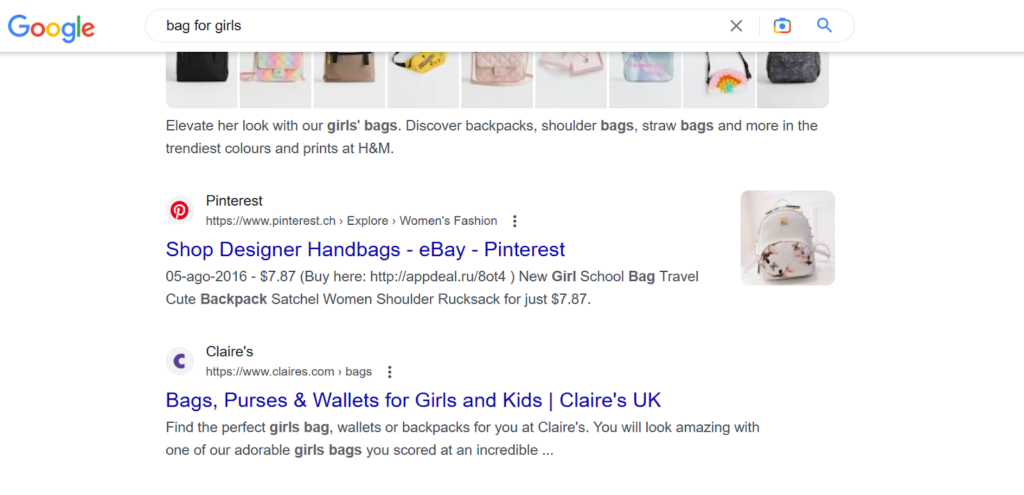Open the Pinterest result's three-dot menu
The height and width of the screenshot is (495, 1024).
515,221
